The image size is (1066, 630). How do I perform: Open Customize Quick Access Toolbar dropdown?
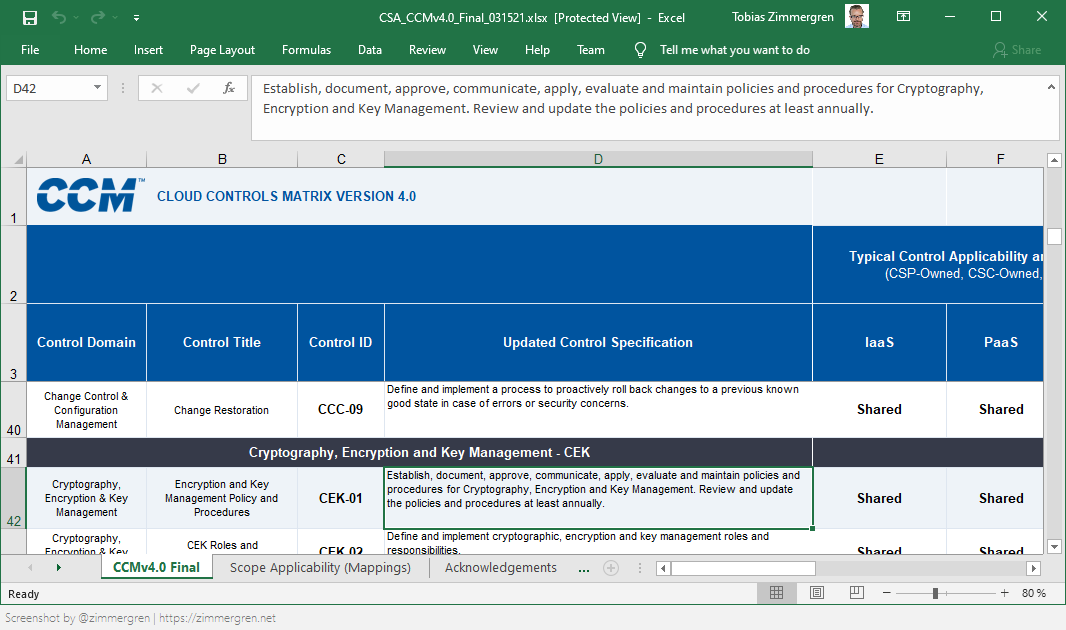click(136, 18)
